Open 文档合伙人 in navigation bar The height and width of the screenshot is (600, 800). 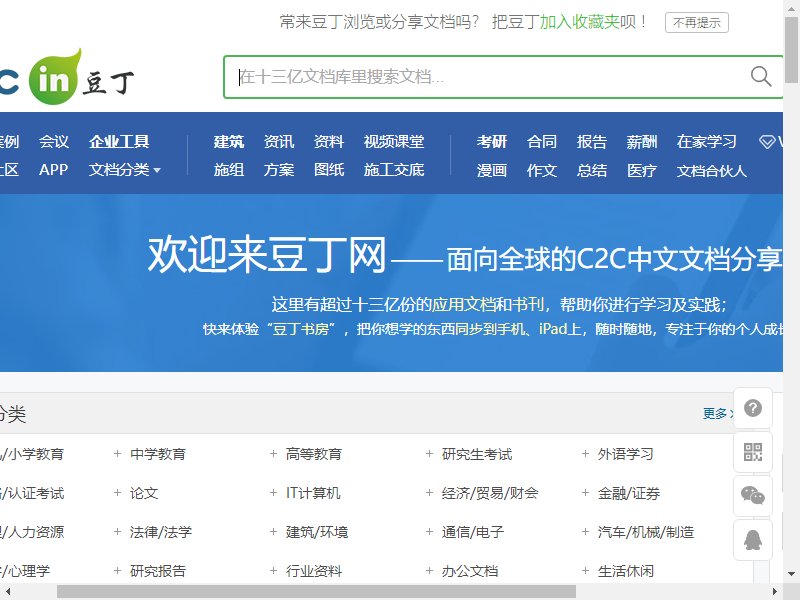click(x=712, y=170)
